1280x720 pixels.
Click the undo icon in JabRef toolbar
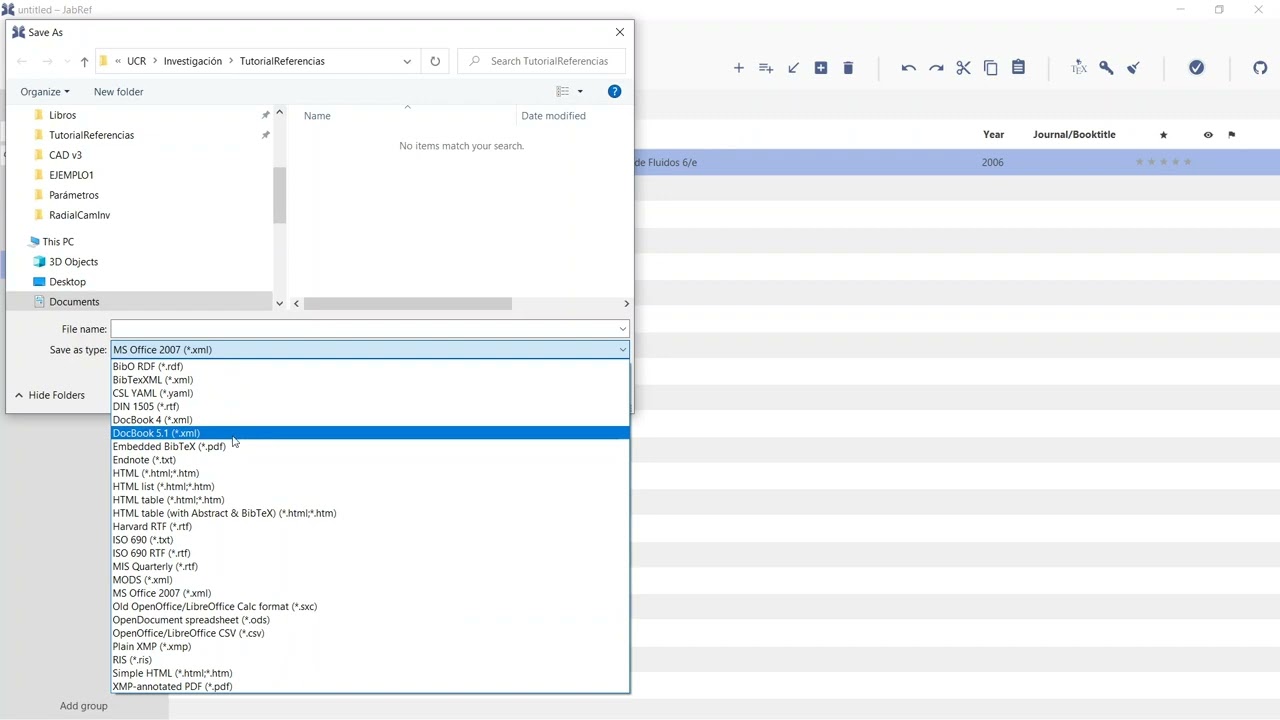(x=908, y=68)
